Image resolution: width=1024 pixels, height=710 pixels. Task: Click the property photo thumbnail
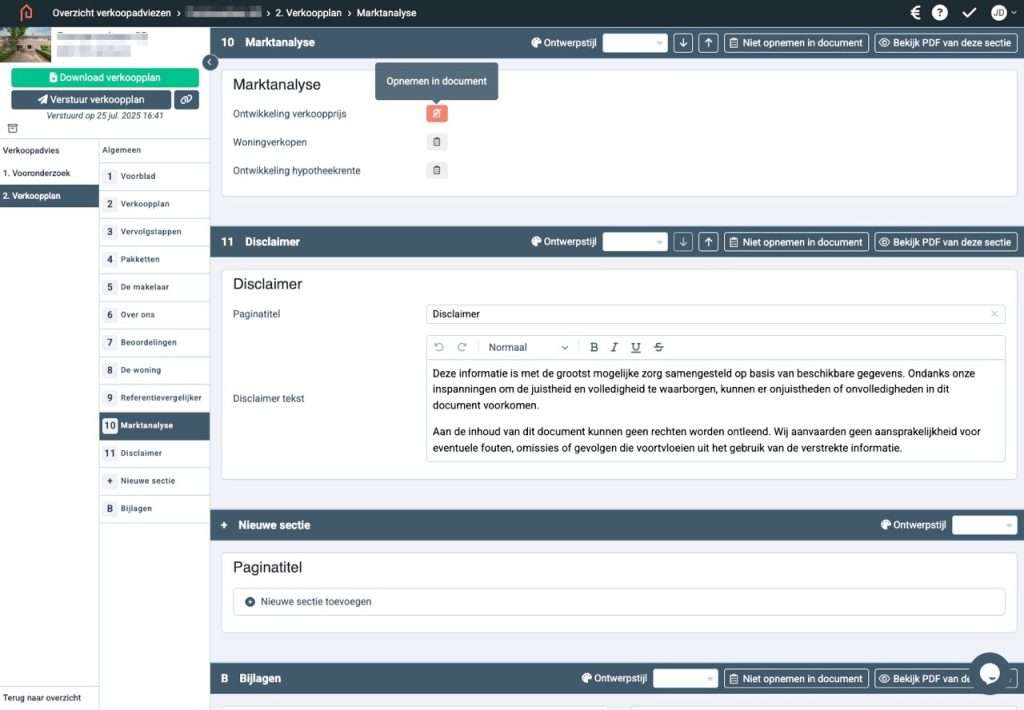25,44
